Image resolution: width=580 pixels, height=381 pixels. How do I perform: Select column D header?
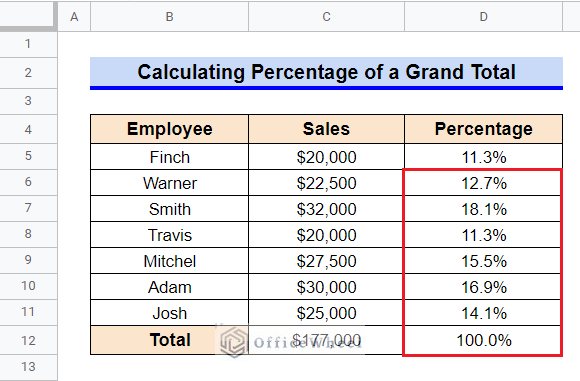point(483,17)
